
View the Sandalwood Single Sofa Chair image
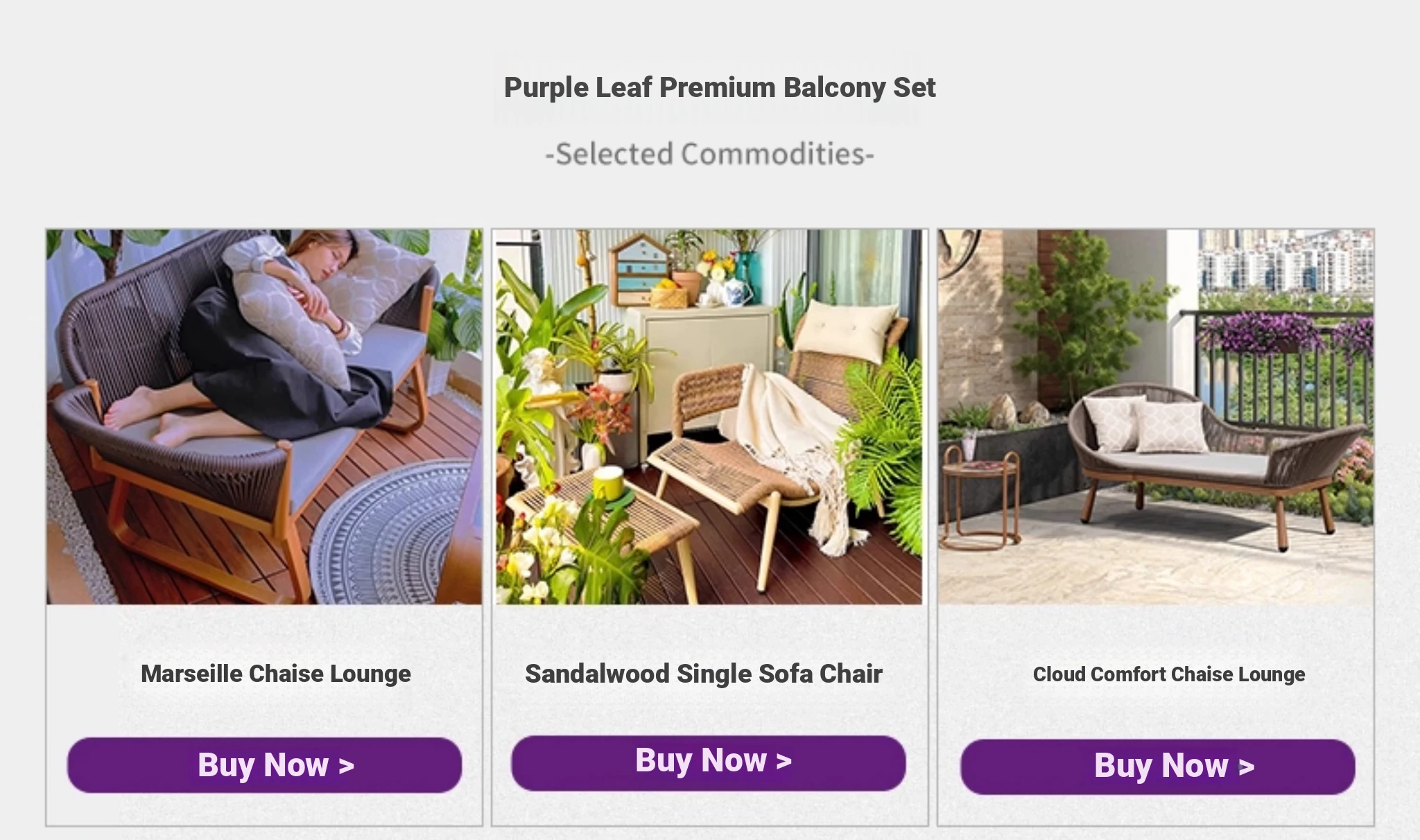[709, 417]
